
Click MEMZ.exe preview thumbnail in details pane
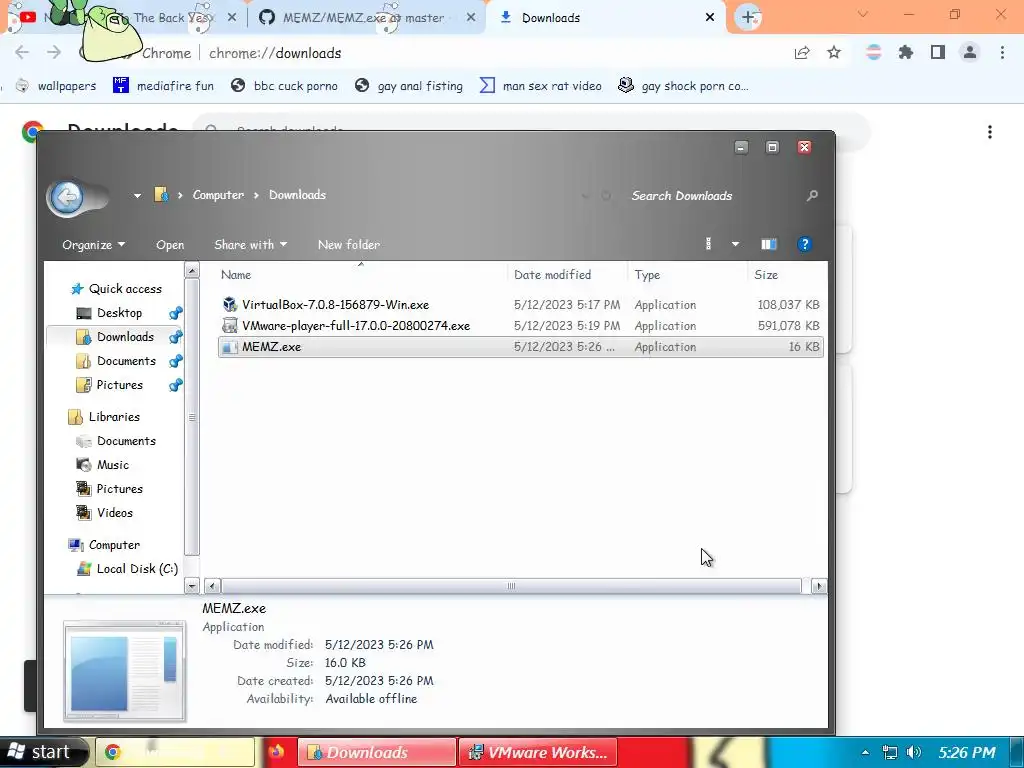point(125,671)
